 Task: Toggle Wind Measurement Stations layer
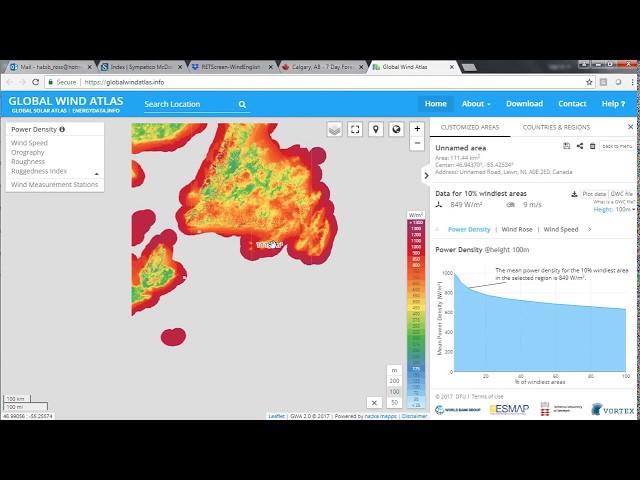[55, 184]
